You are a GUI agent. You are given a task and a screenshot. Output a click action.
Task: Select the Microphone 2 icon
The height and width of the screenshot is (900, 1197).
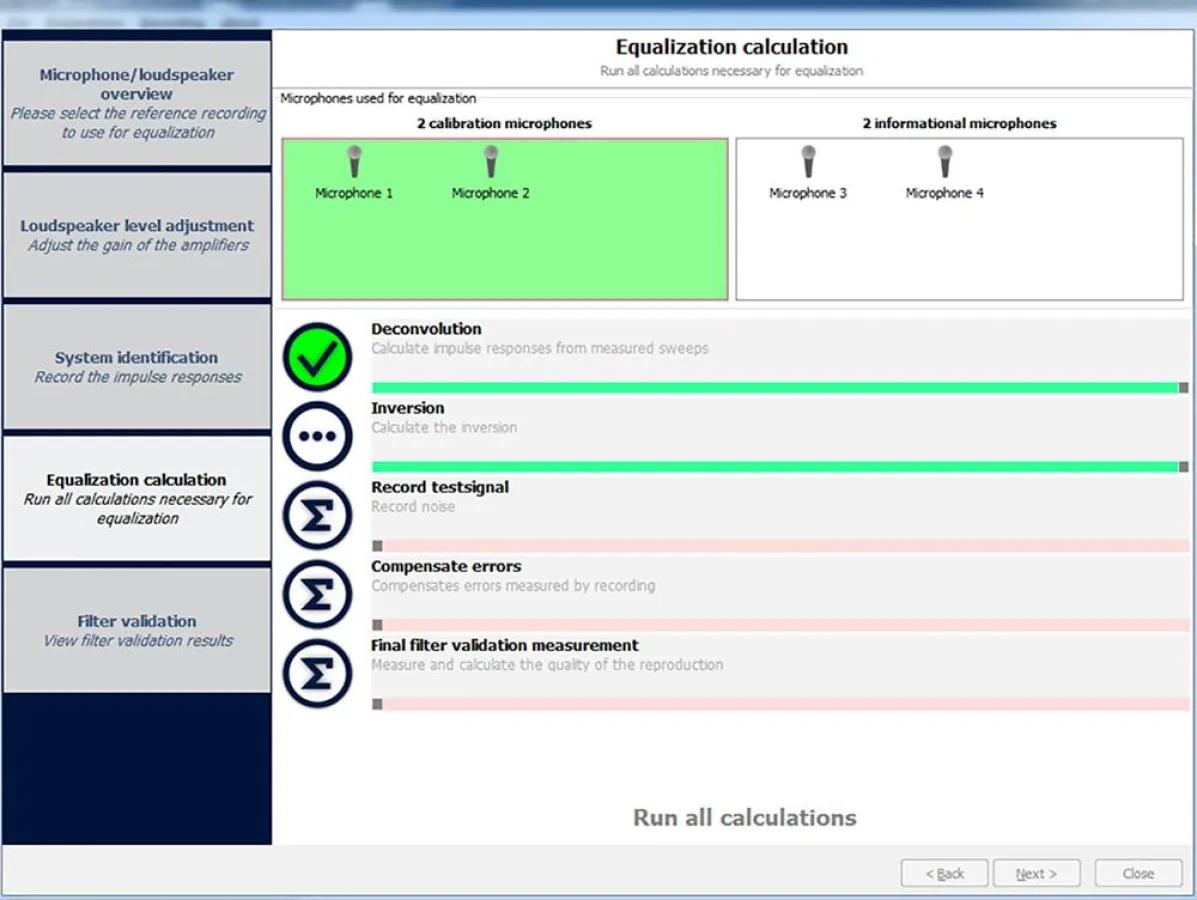tap(491, 162)
